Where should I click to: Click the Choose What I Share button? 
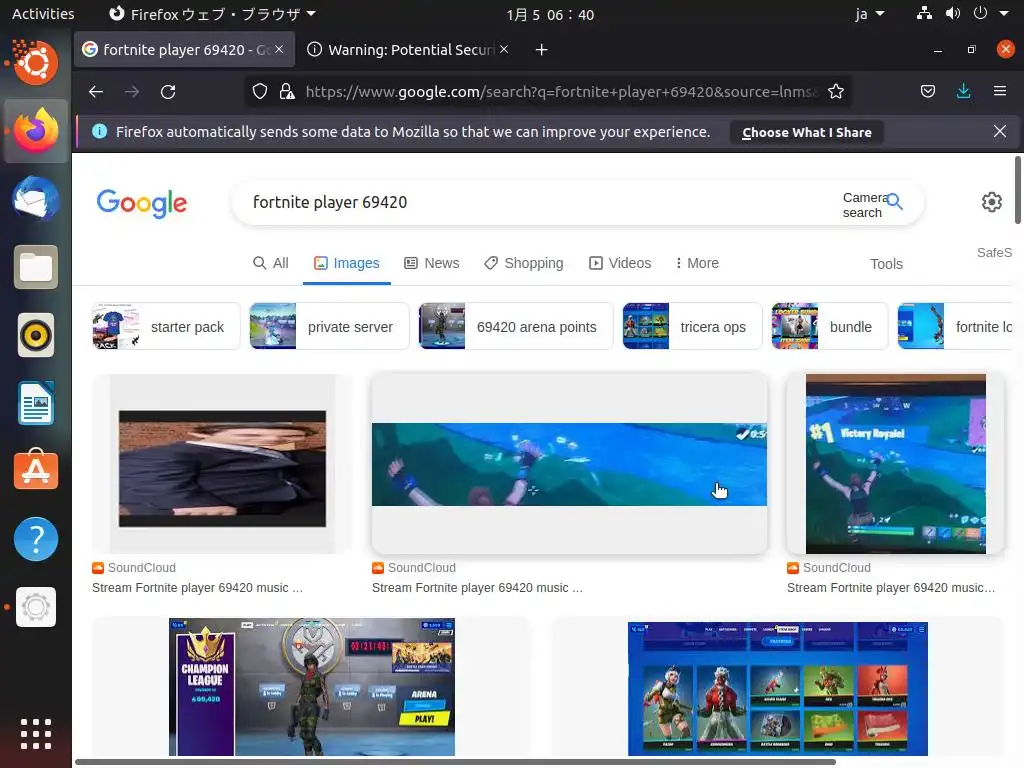[807, 133]
